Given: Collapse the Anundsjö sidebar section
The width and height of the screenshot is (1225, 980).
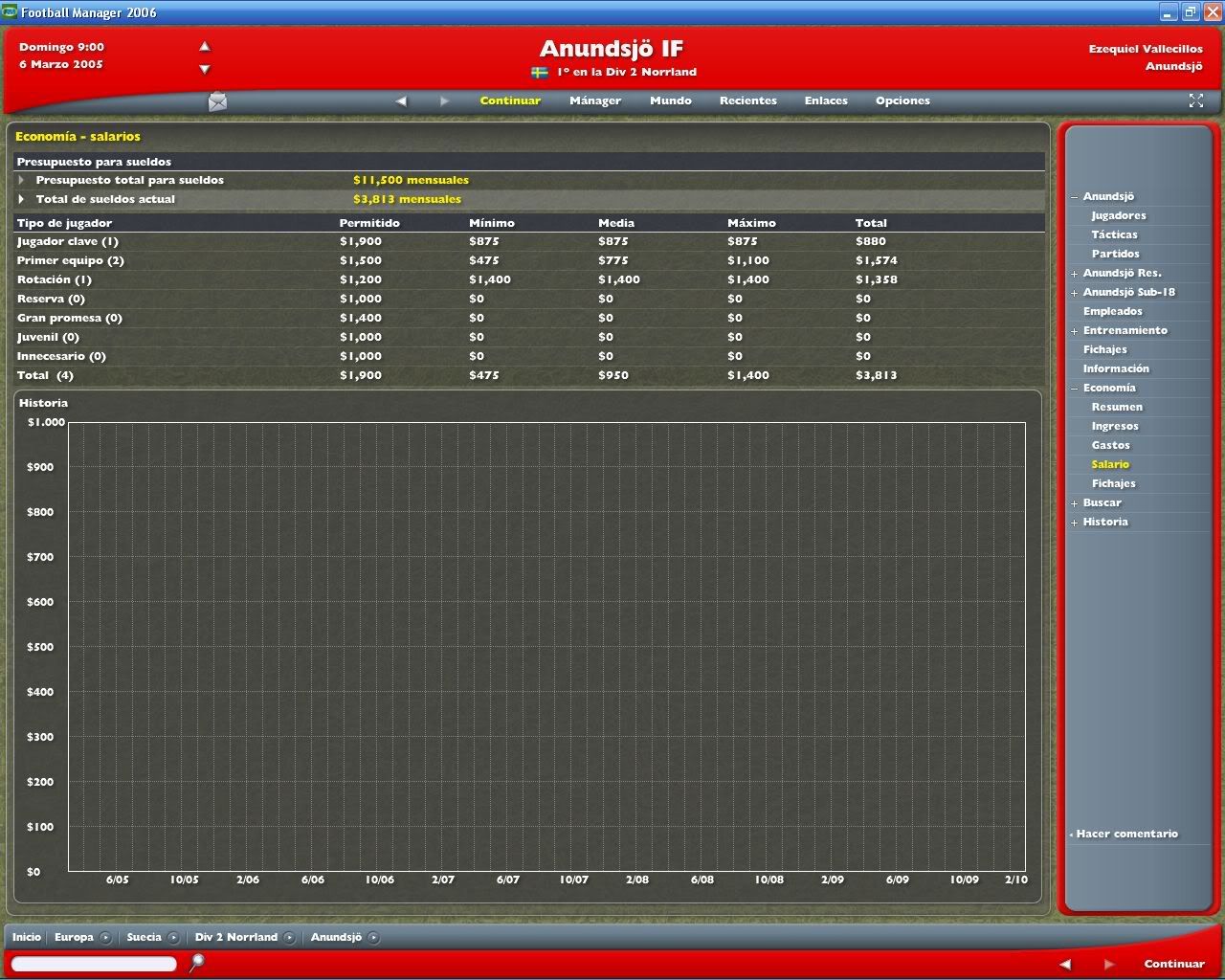Looking at the screenshot, I should tap(1074, 197).
